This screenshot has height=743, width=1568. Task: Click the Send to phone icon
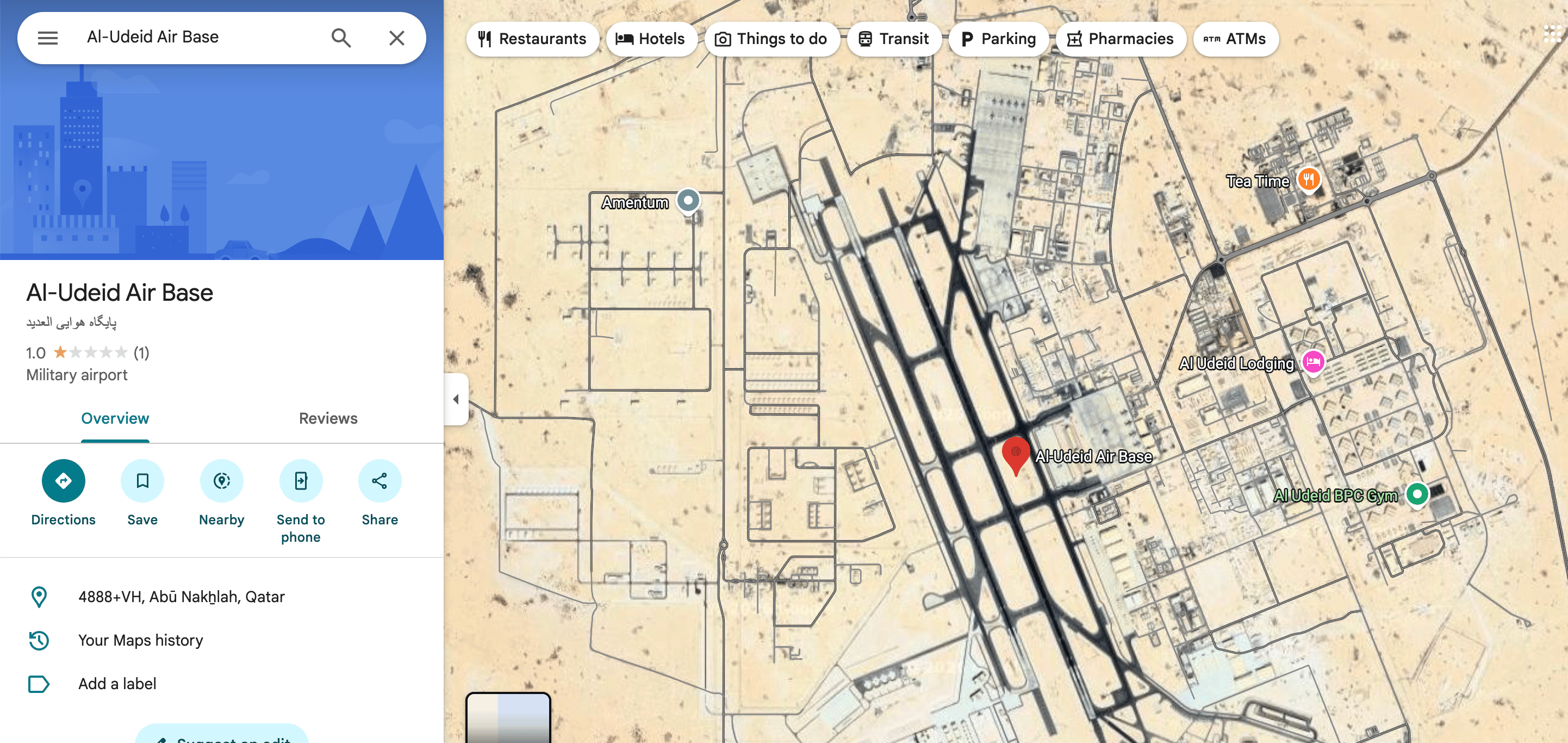coord(301,480)
